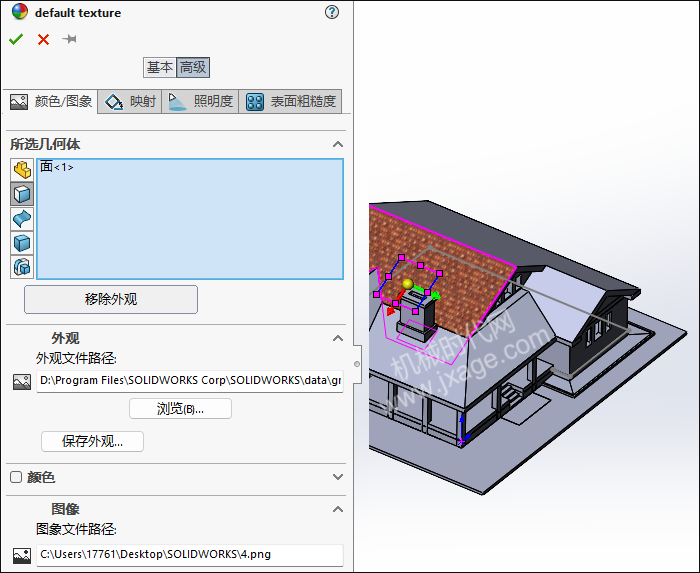This screenshot has width=700, height=573.
Task: Expand the 颜色 section
Action: click(338, 477)
